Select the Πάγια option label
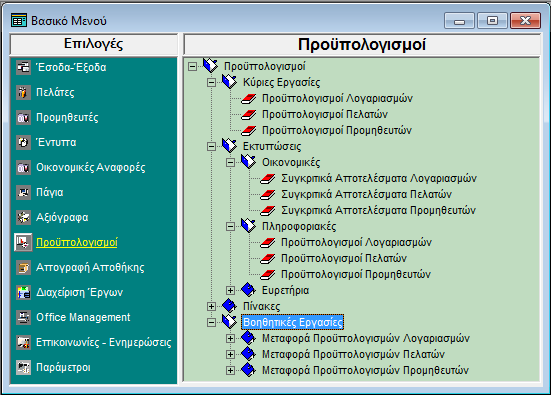Image resolution: width=551 pixels, height=395 pixels. click(x=50, y=192)
